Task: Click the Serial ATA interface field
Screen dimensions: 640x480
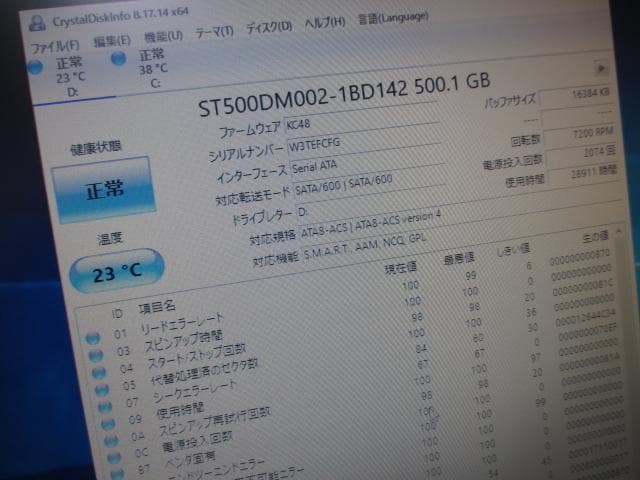Action: [367, 162]
